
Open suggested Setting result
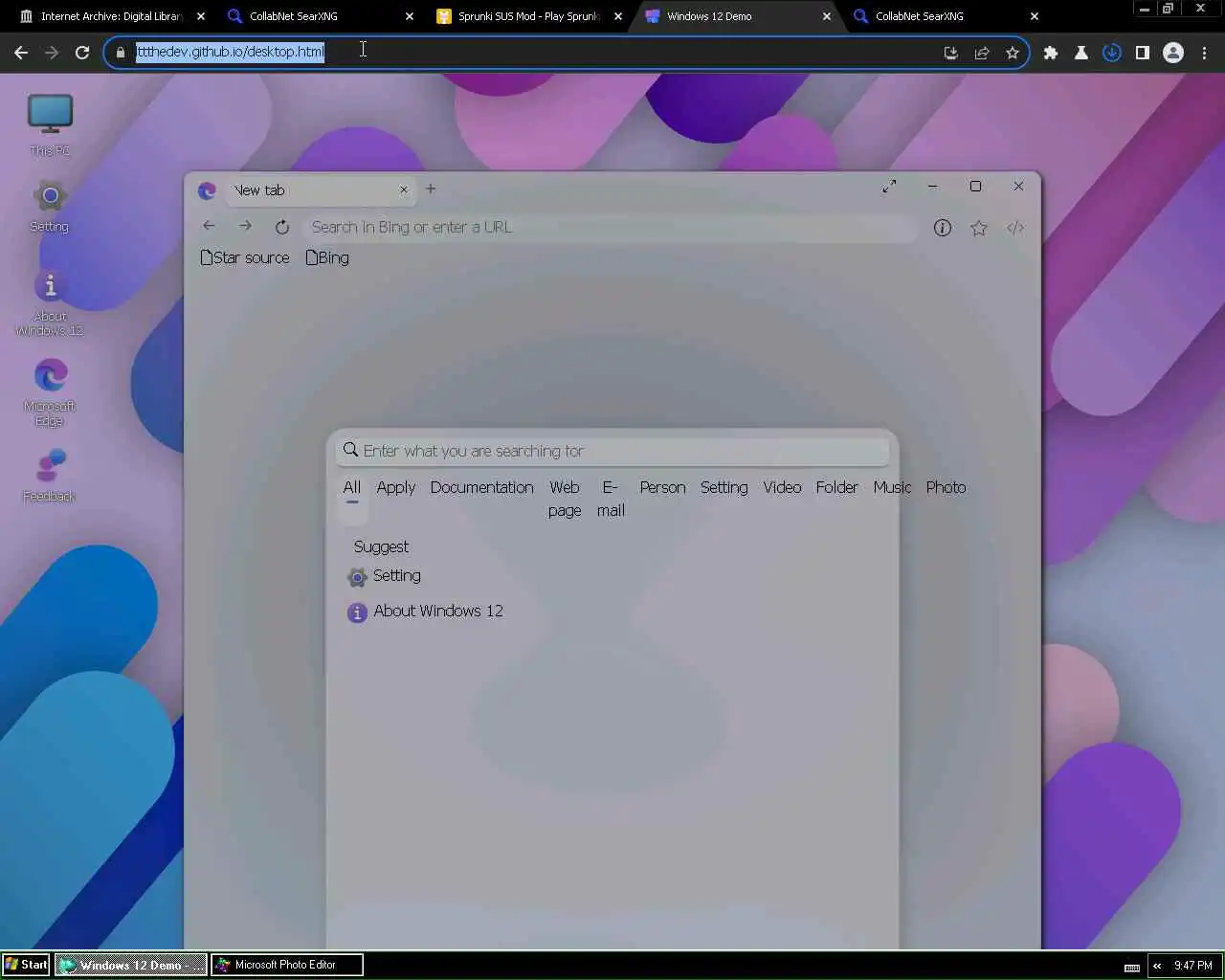tap(384, 576)
